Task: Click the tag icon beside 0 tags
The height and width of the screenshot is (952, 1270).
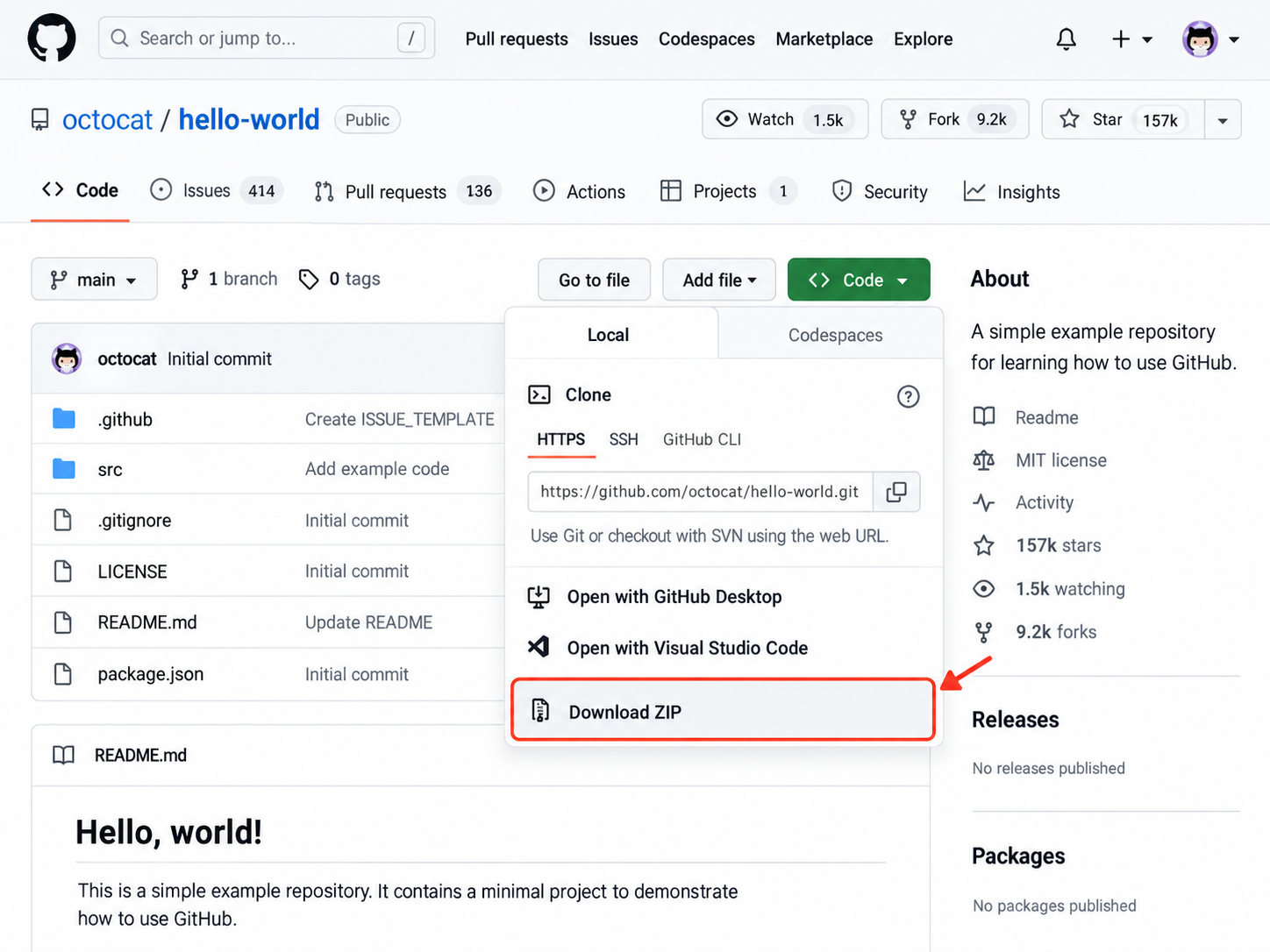Action: [x=309, y=280]
